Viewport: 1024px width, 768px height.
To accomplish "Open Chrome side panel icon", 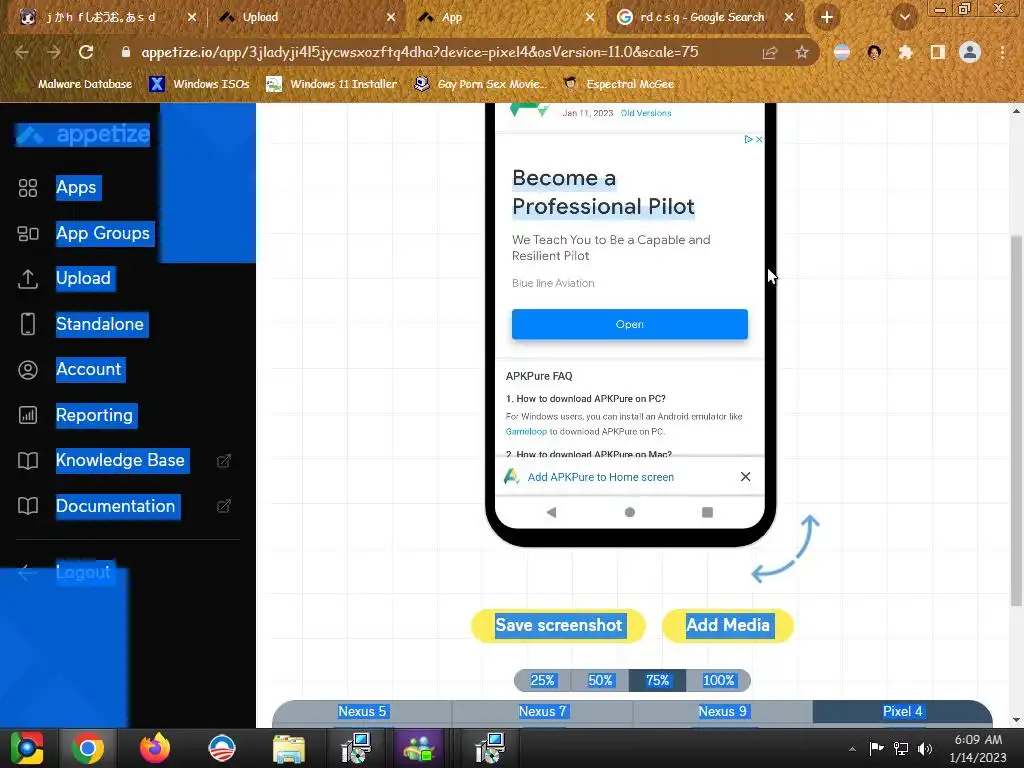I will [938, 52].
